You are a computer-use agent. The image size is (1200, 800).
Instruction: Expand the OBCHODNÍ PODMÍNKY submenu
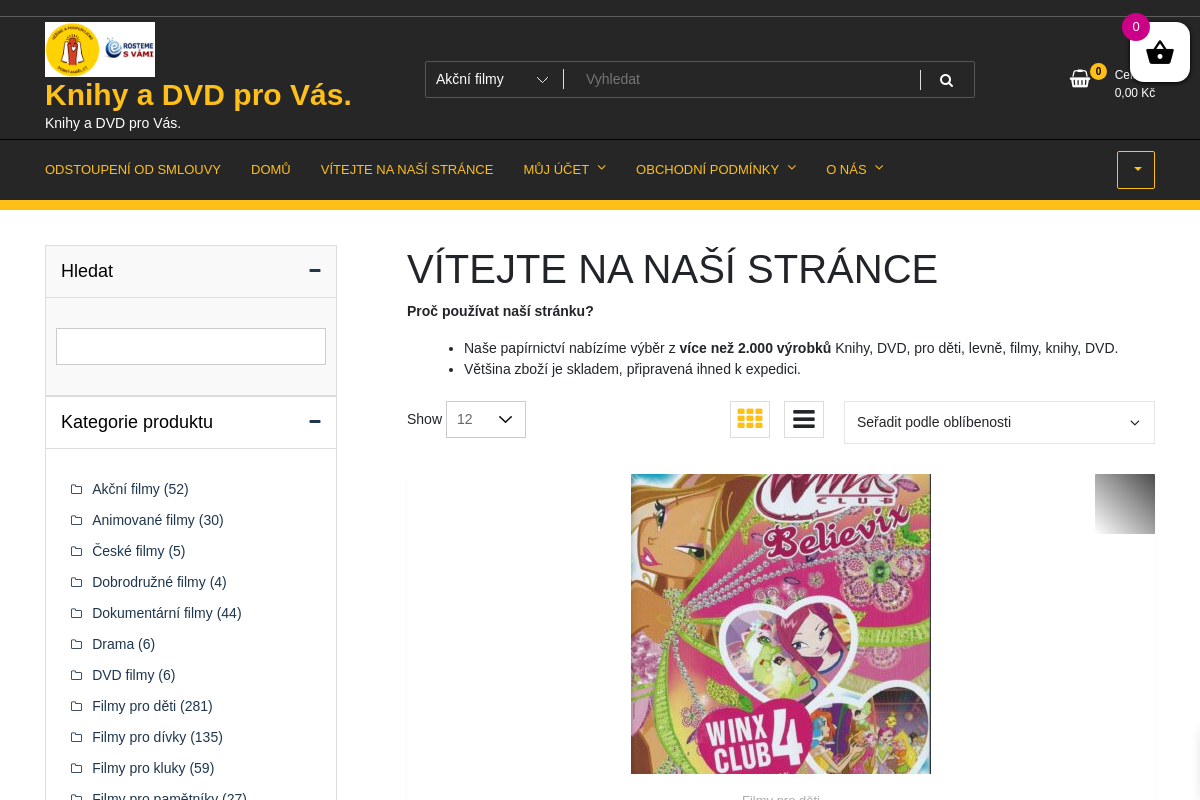click(x=792, y=168)
